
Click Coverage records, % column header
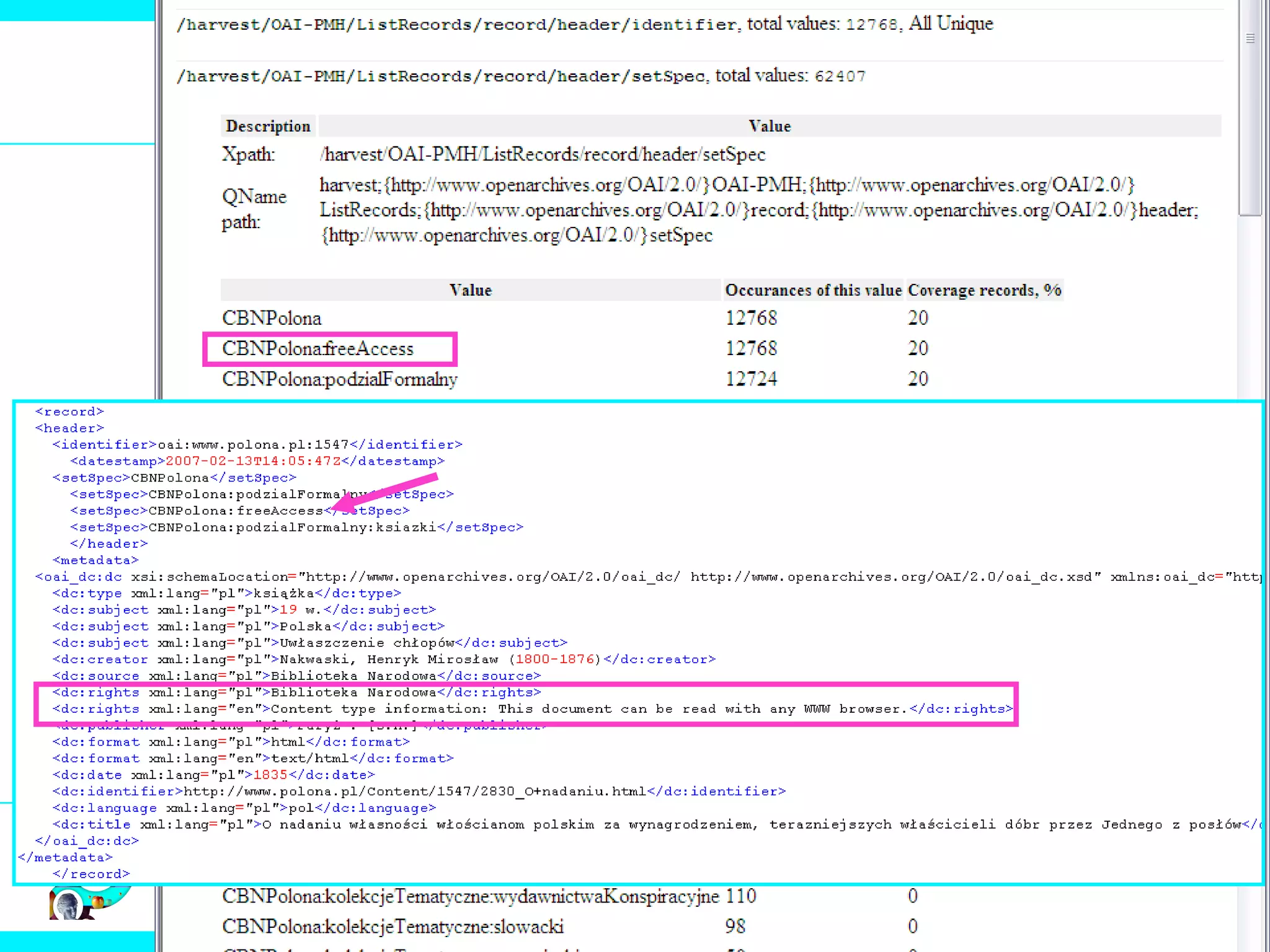(984, 290)
